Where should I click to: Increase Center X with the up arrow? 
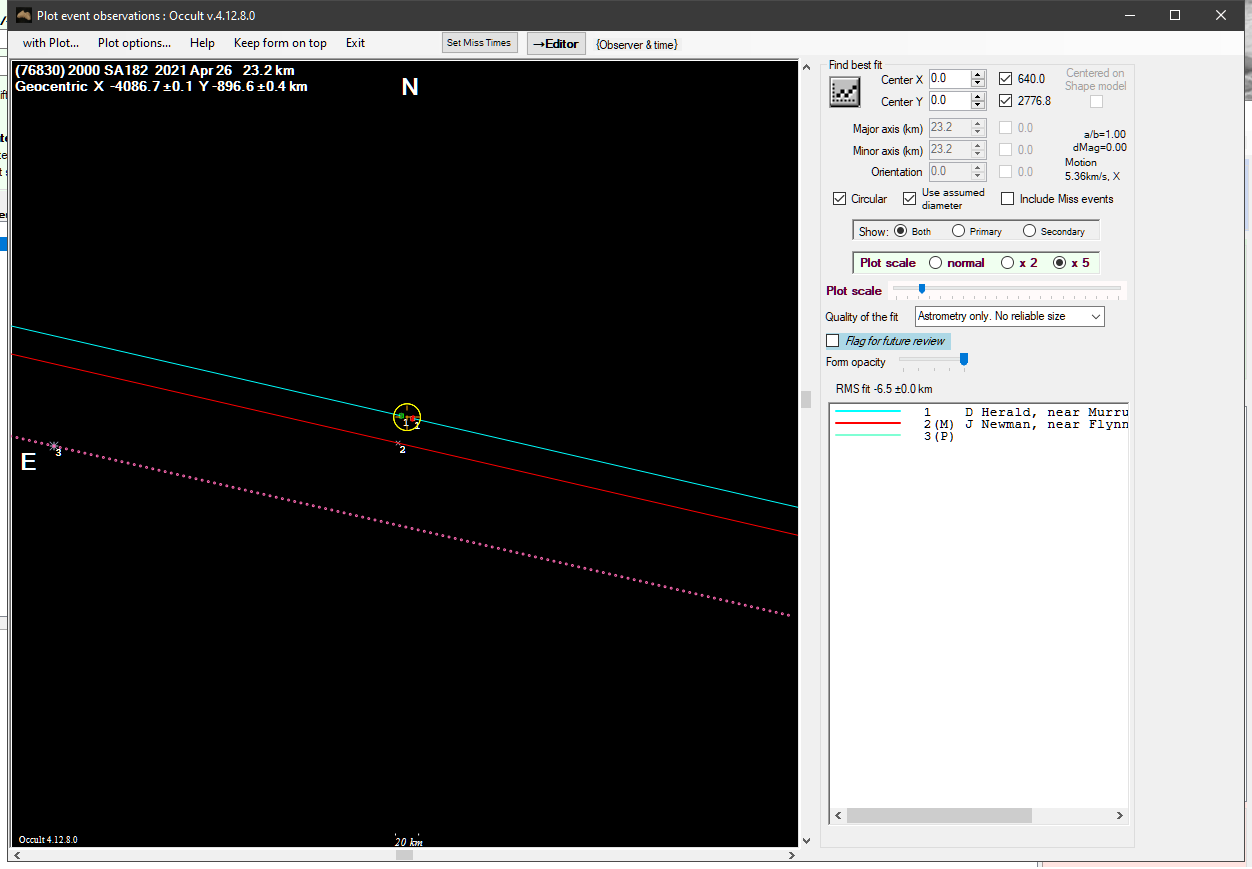coord(978,75)
